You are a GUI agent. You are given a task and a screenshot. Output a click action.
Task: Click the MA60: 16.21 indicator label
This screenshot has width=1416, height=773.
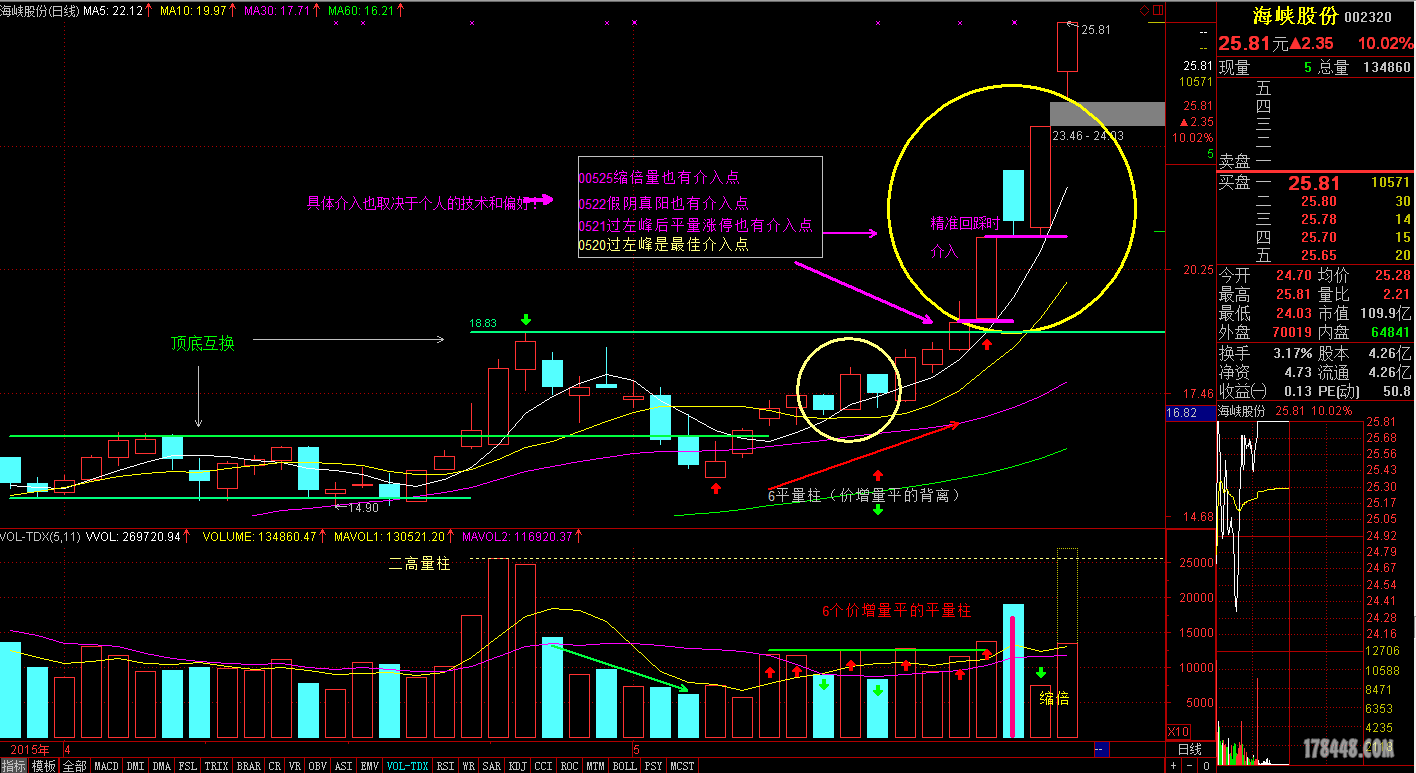[362, 10]
